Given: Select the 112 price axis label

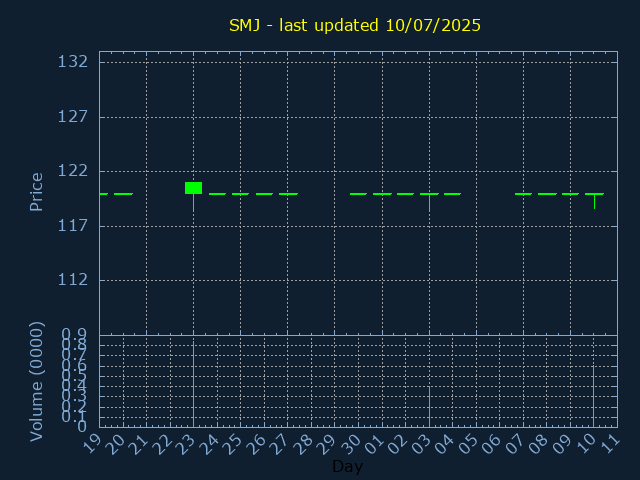Looking at the screenshot, I should 73,280.
